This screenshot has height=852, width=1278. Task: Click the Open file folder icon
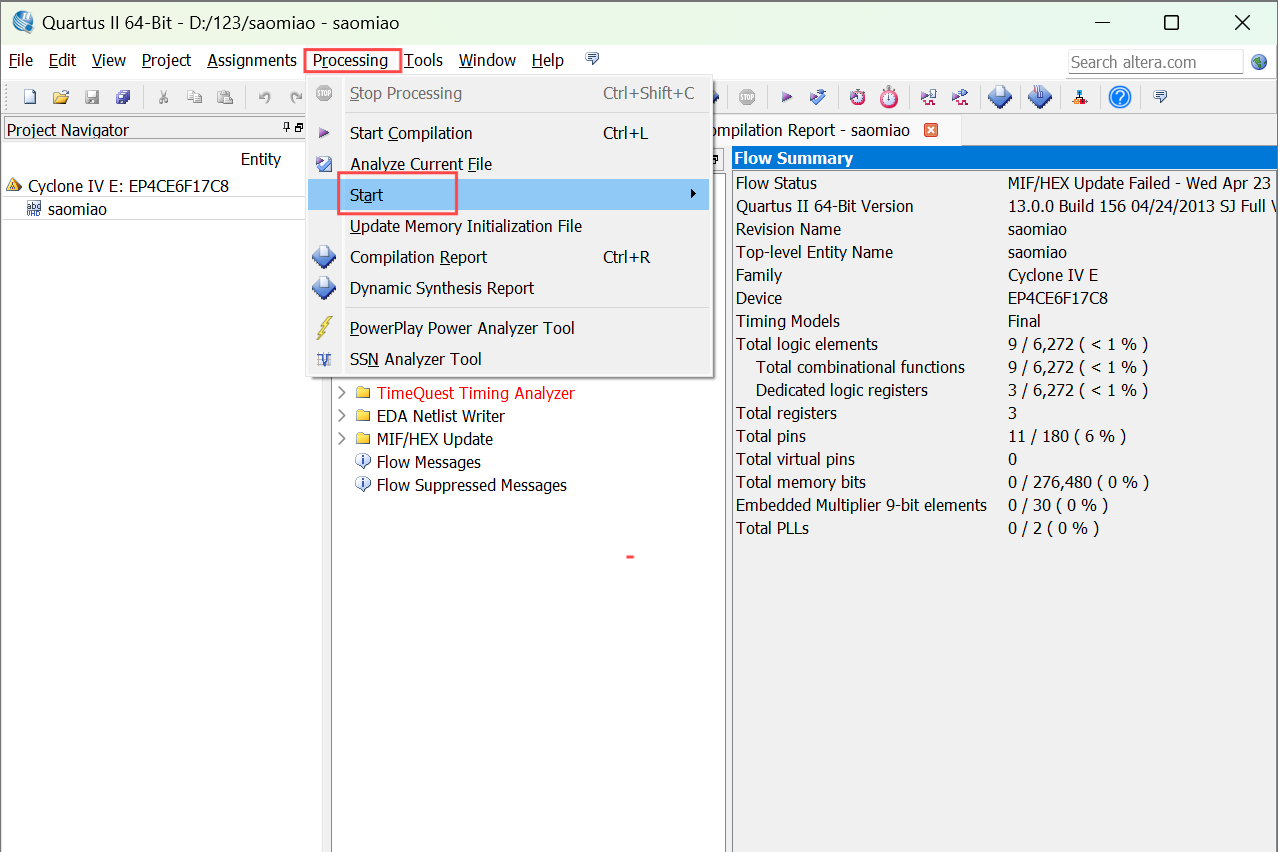pos(61,97)
